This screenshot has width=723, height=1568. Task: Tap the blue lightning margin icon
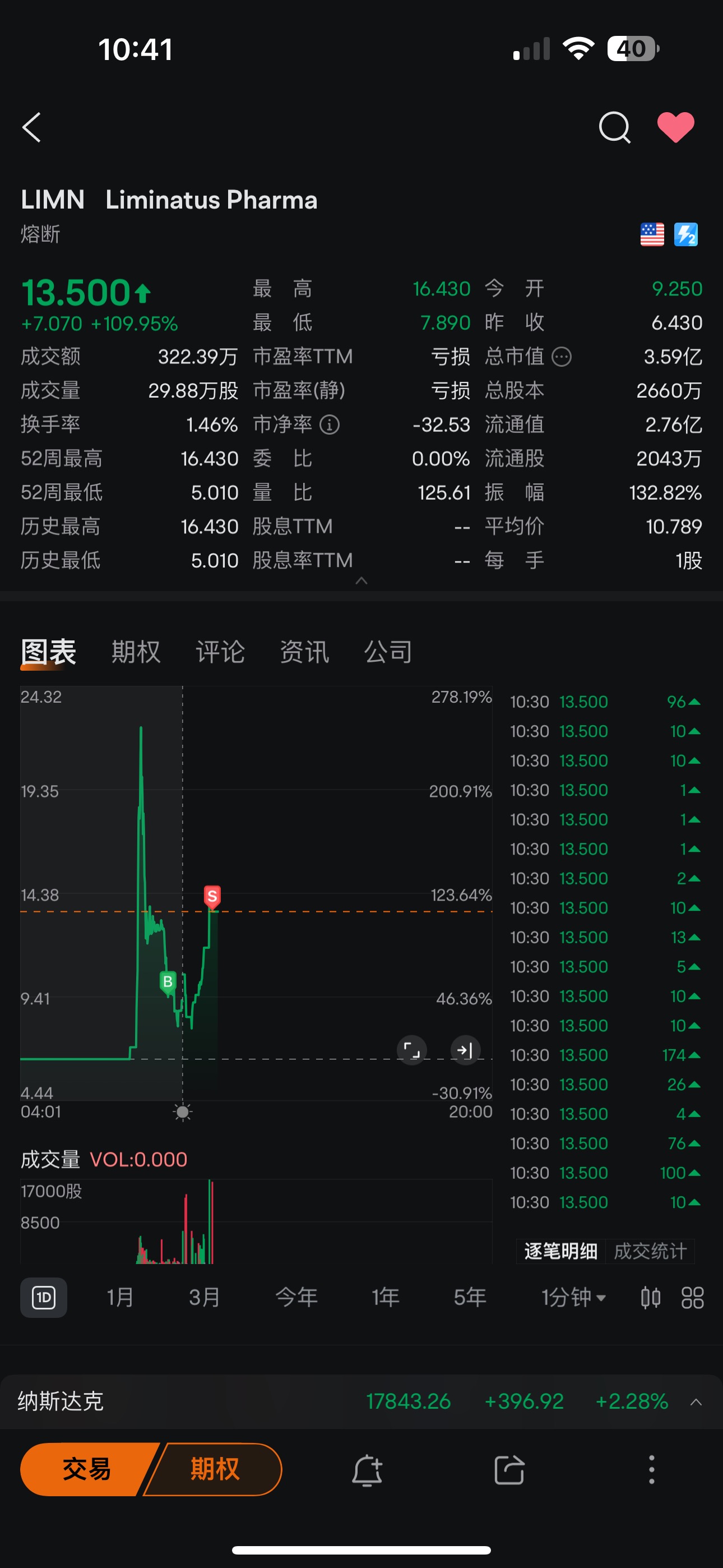pos(686,234)
